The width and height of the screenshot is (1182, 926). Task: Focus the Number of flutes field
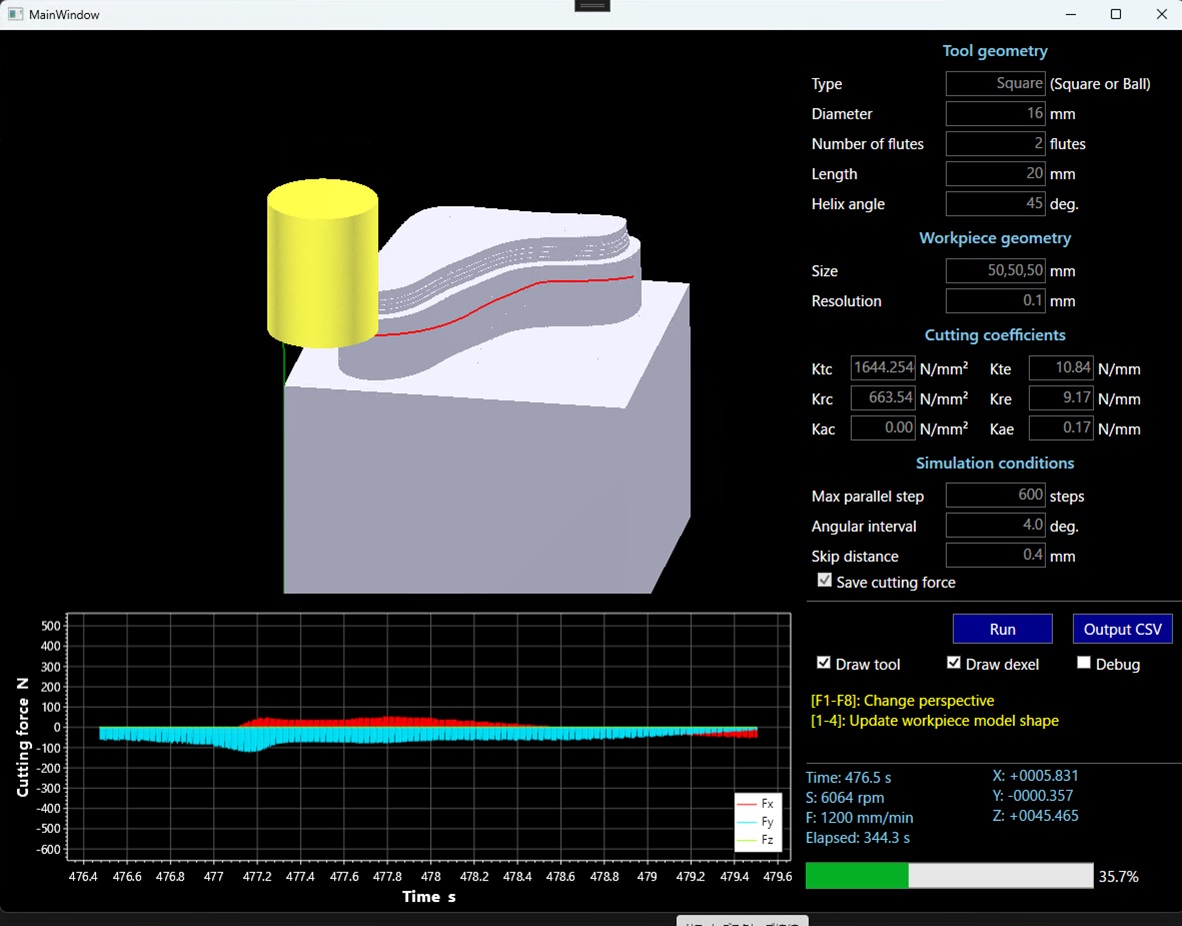(x=995, y=144)
